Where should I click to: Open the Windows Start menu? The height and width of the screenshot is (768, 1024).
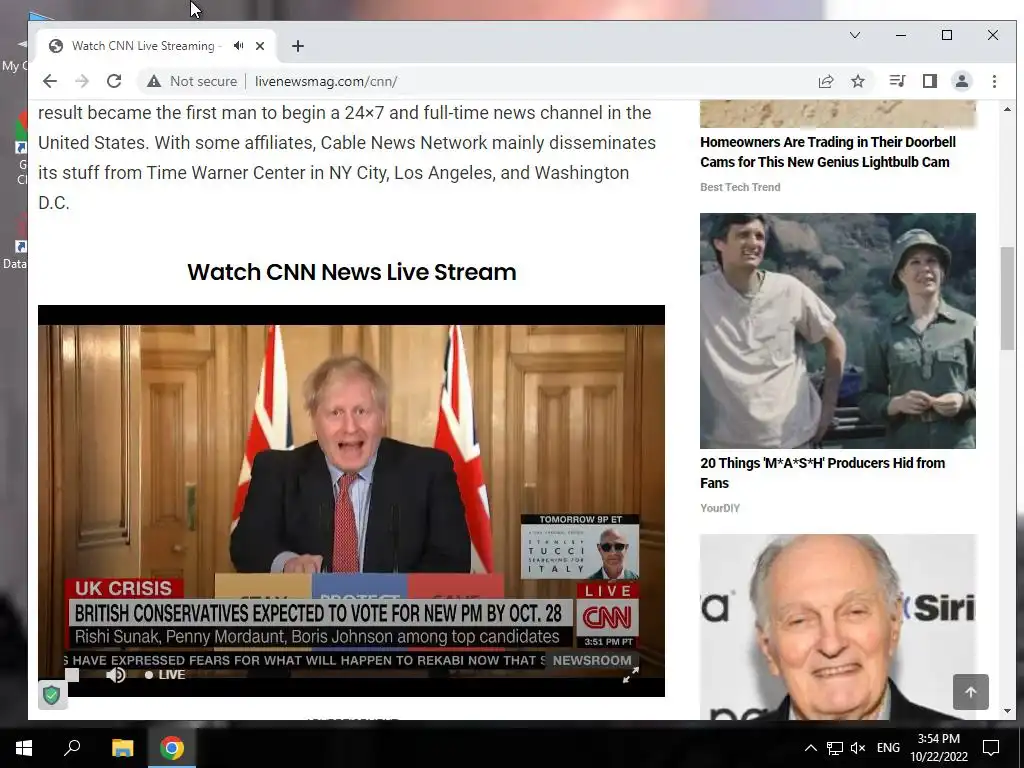[24, 748]
